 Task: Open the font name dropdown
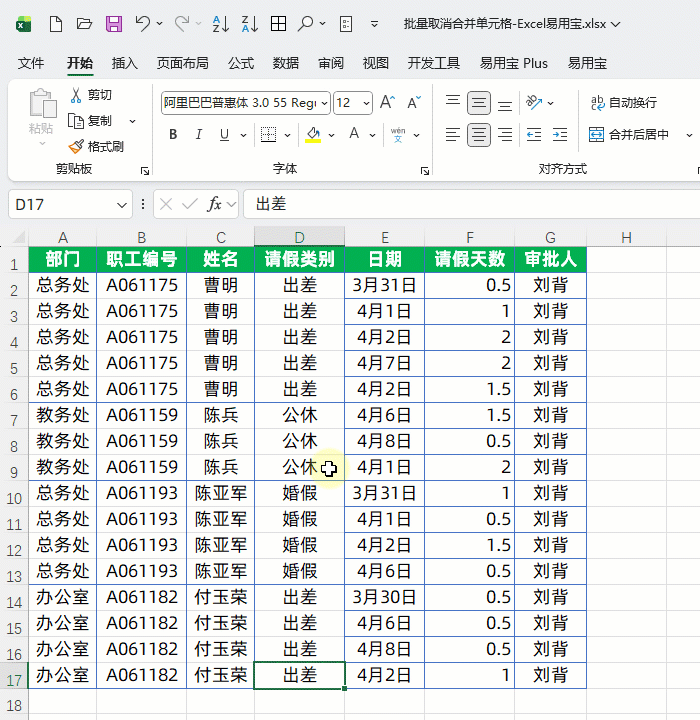tap(323, 102)
